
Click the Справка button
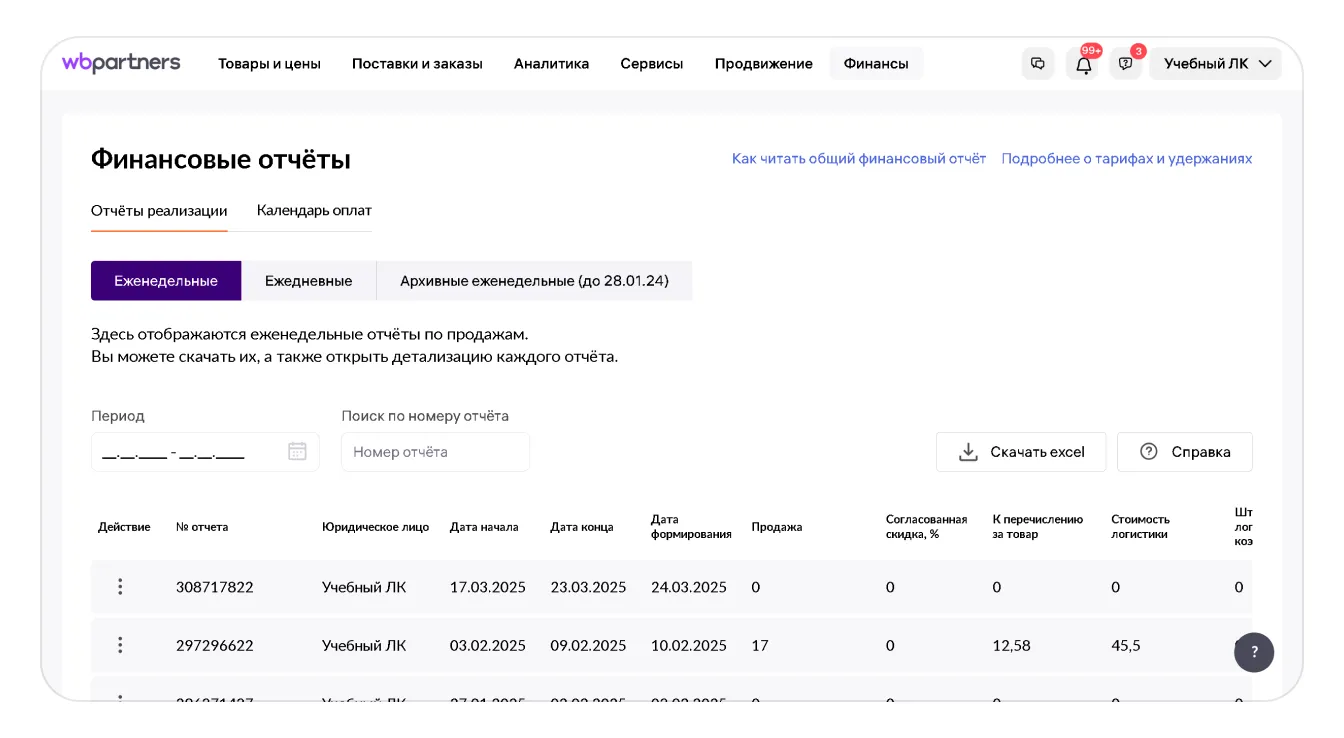pos(1185,452)
